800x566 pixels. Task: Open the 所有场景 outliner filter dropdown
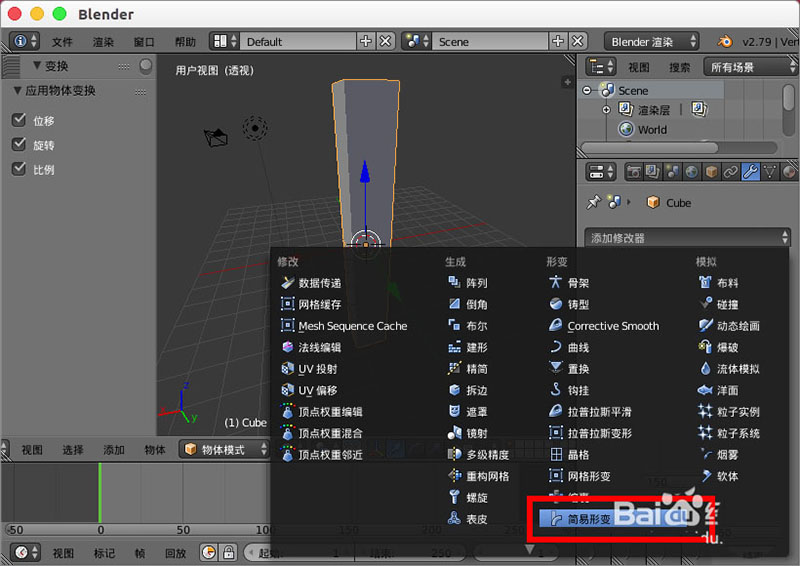pos(749,67)
